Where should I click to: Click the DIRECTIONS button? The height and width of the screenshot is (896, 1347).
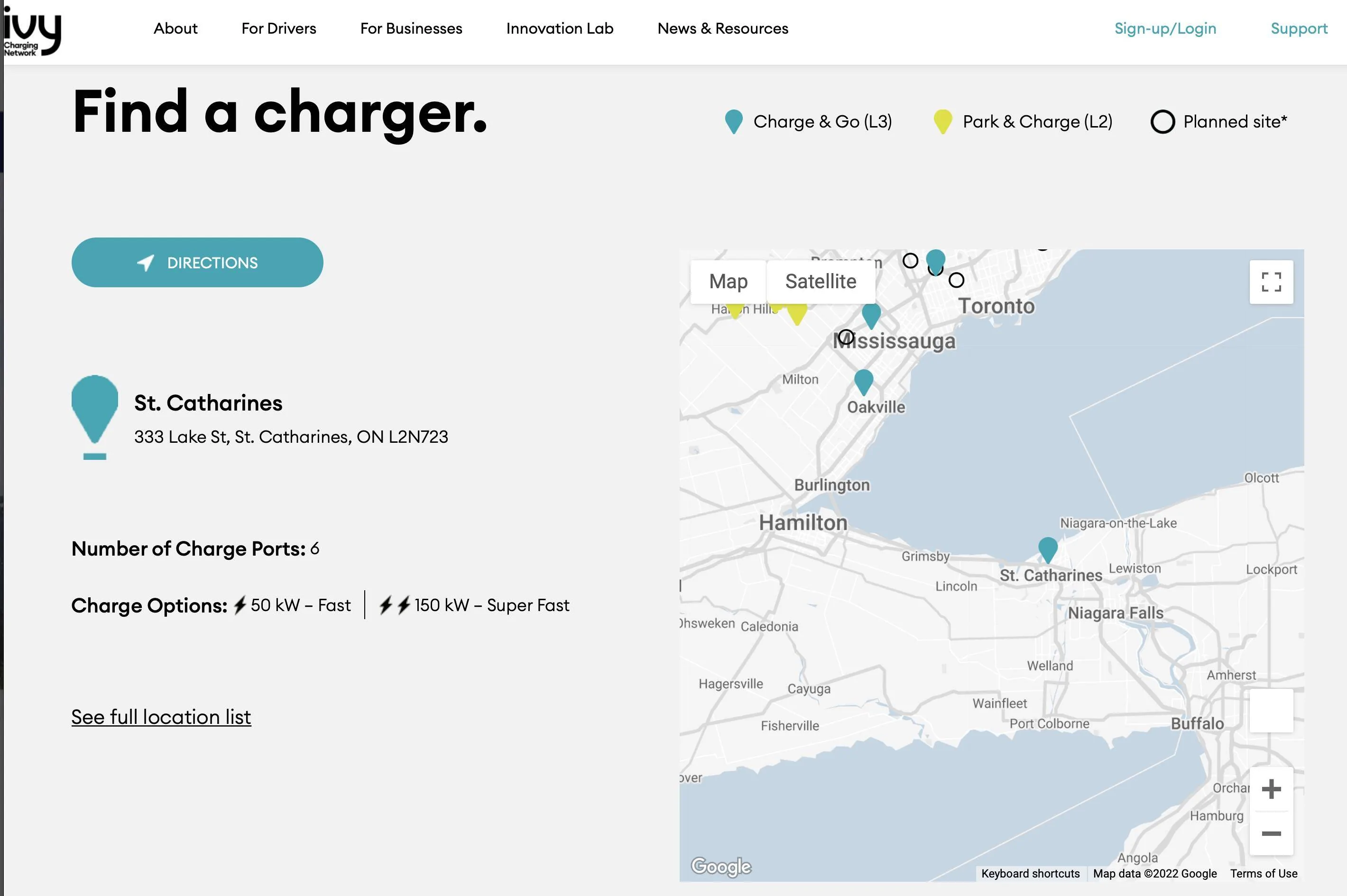[197, 262]
